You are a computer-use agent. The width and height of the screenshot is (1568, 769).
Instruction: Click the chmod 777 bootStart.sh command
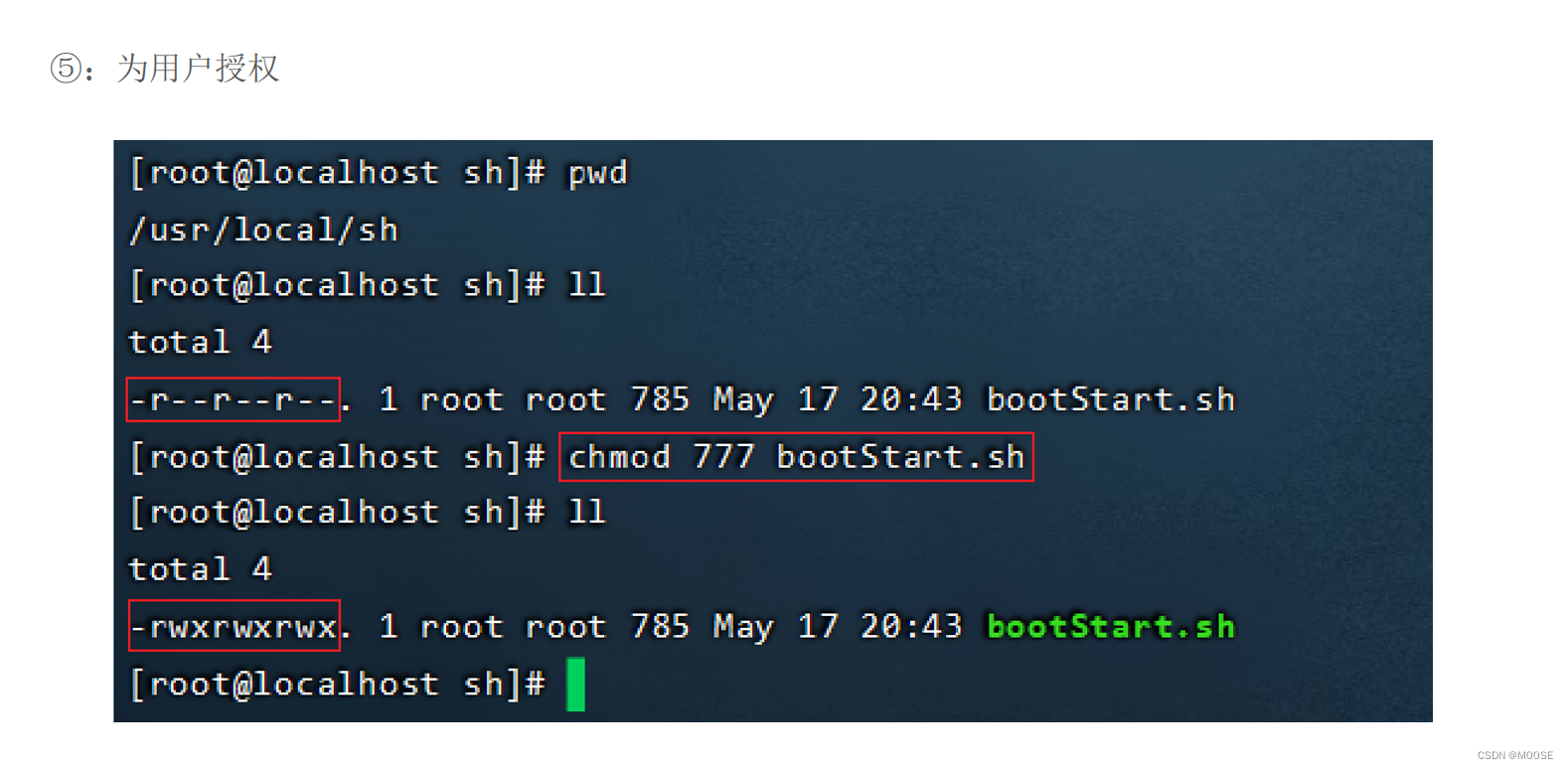(x=796, y=457)
